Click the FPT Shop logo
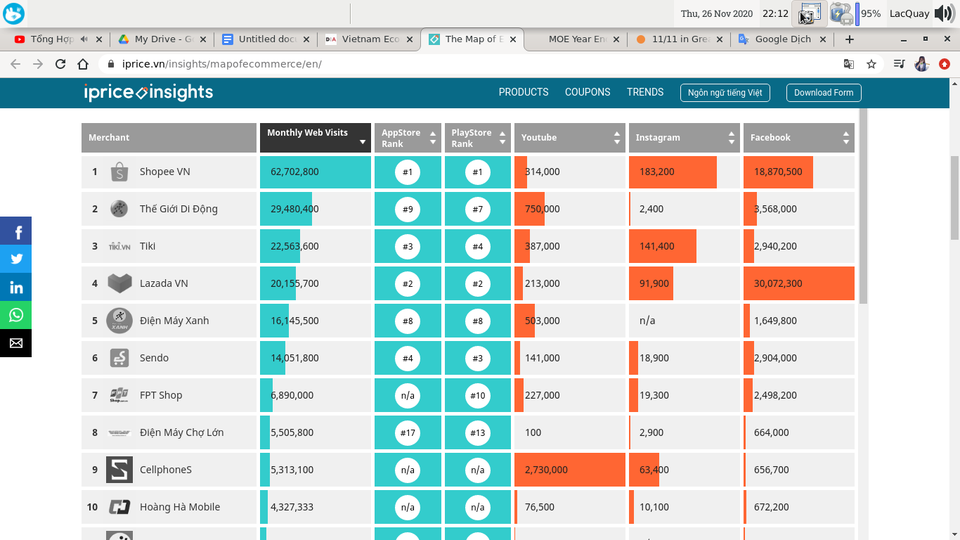The height and width of the screenshot is (540, 960). coord(119,395)
